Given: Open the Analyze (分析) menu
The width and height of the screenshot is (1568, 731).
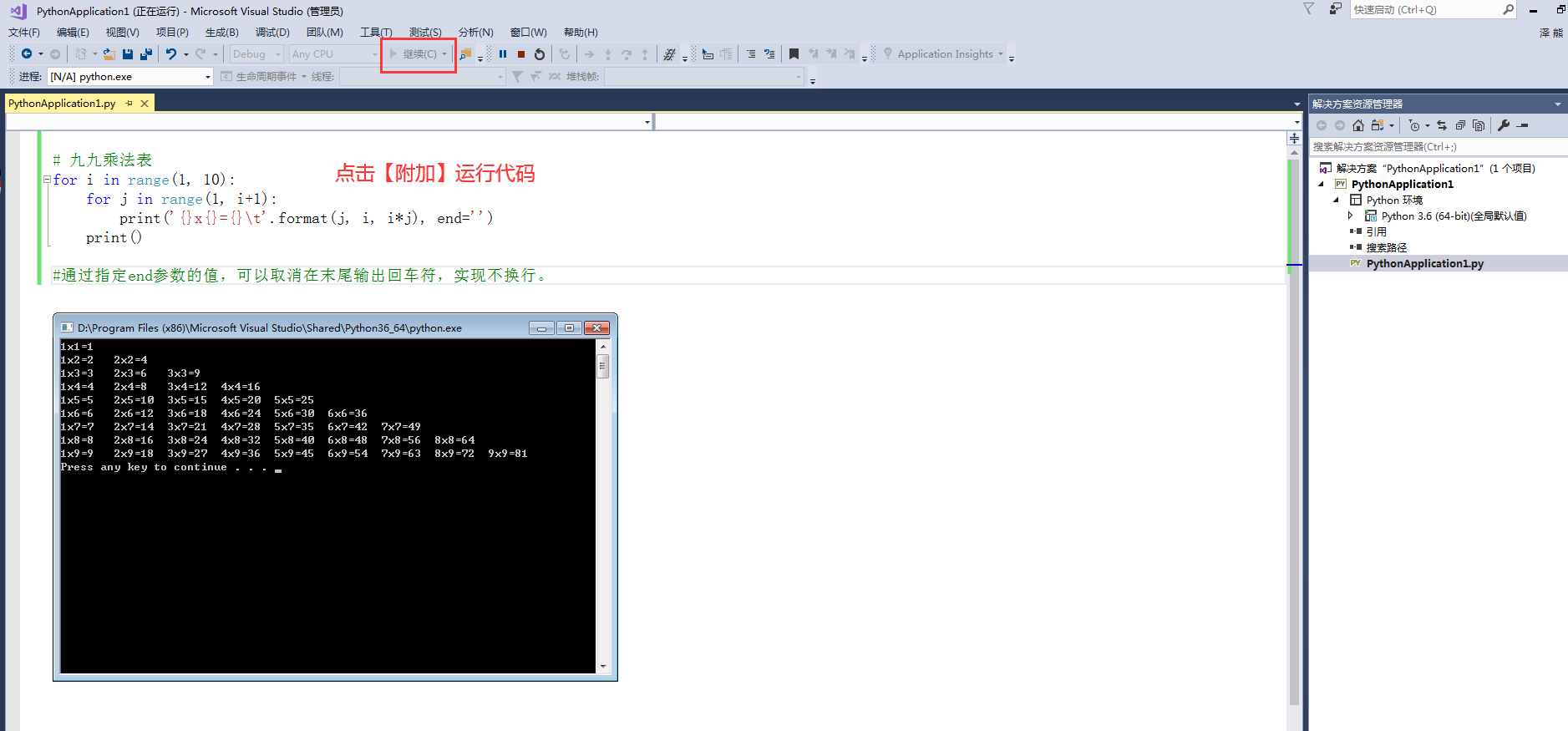Looking at the screenshot, I should 476,33.
